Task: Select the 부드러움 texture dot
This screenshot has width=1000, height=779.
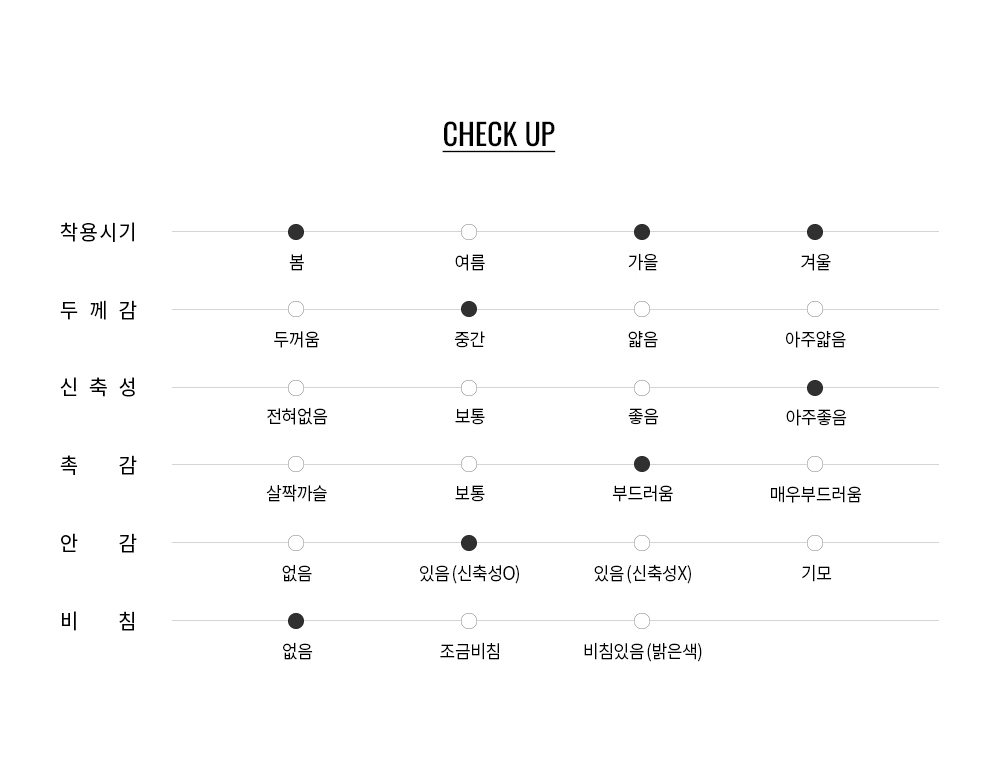Action: pos(642,464)
